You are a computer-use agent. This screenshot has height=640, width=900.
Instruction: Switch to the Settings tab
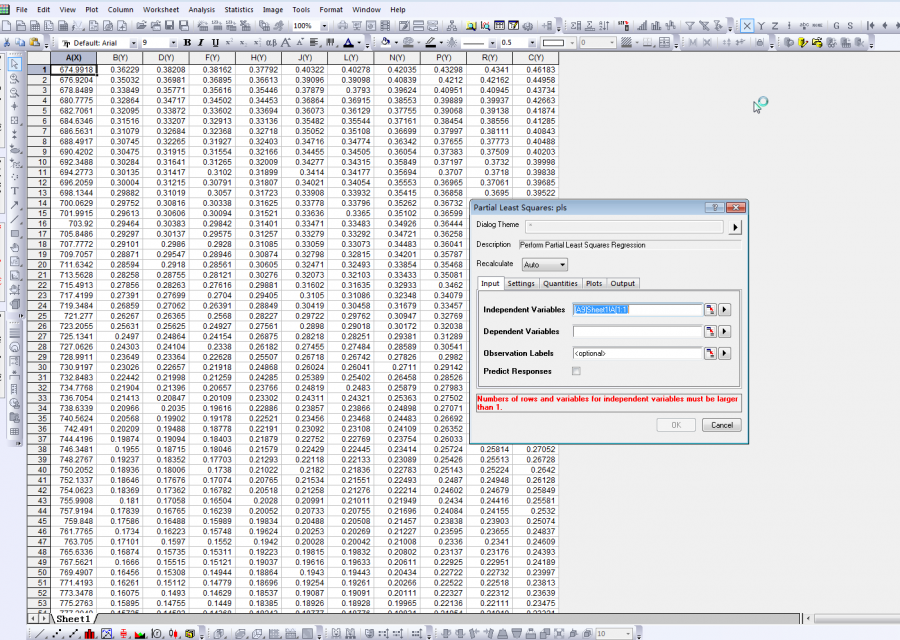coord(520,284)
